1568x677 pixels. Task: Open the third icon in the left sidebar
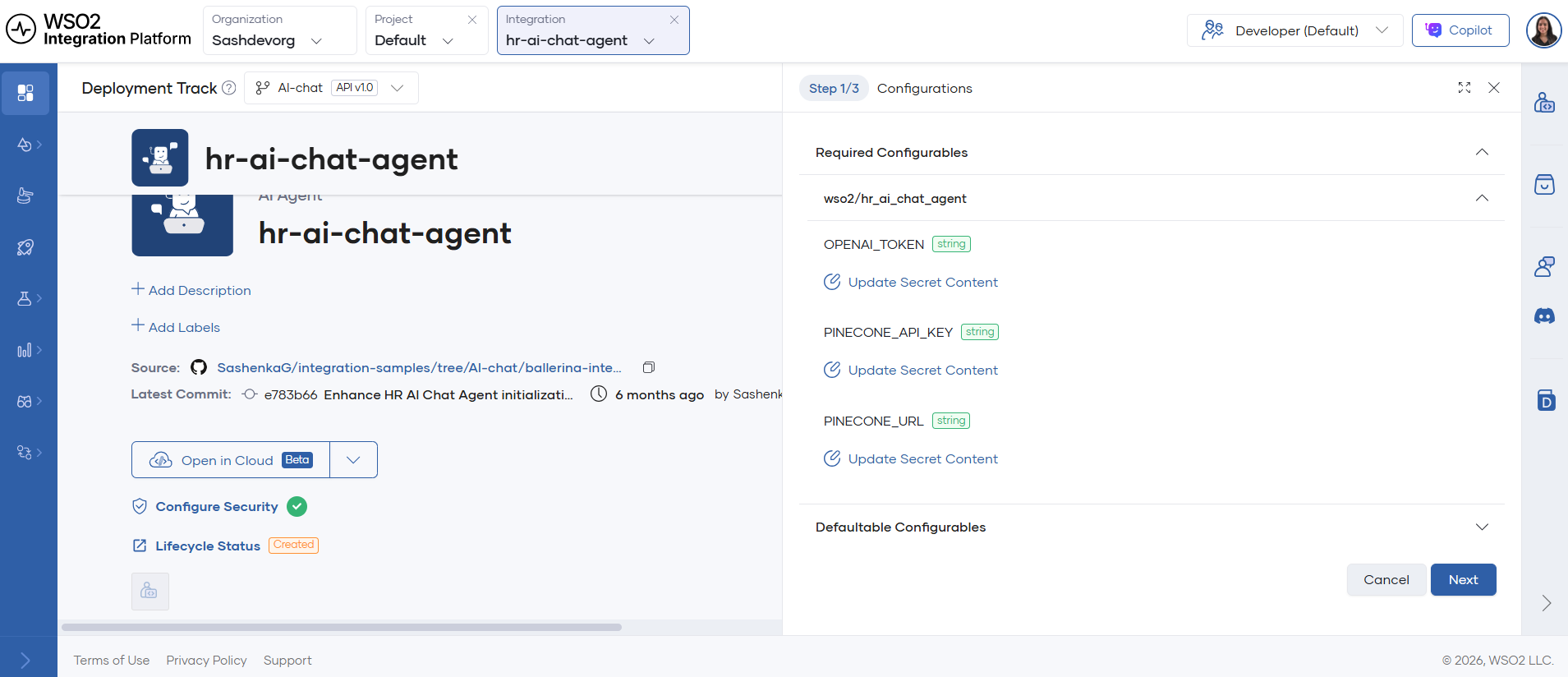[x=25, y=196]
